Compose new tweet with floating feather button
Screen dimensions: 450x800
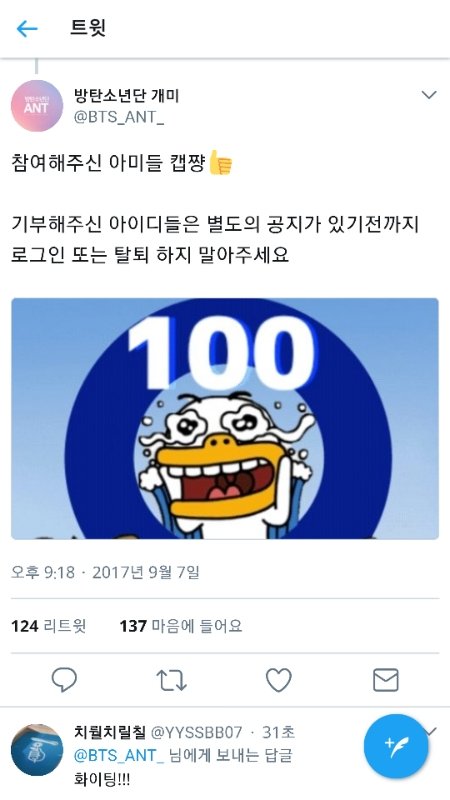click(396, 746)
